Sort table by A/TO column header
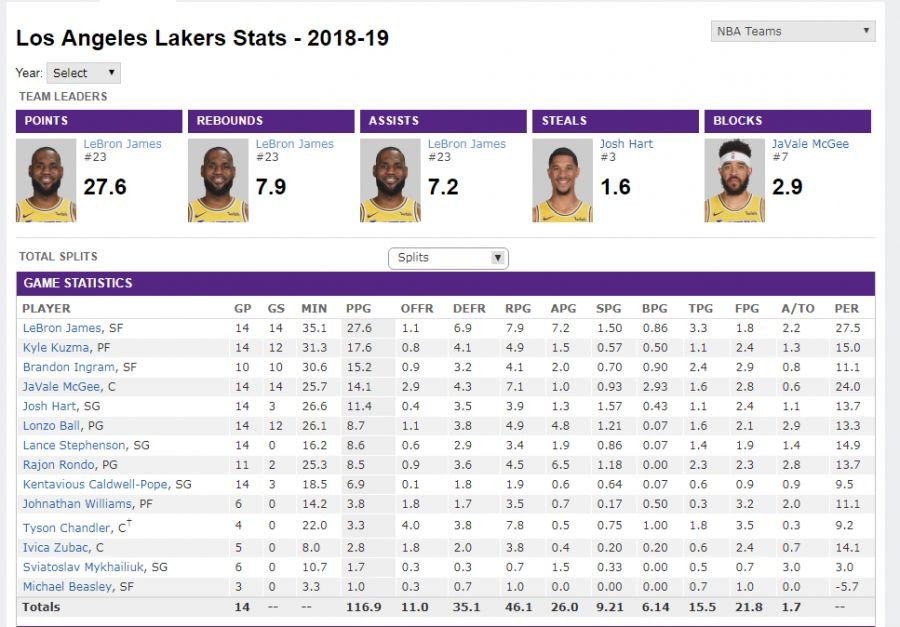 (x=798, y=308)
